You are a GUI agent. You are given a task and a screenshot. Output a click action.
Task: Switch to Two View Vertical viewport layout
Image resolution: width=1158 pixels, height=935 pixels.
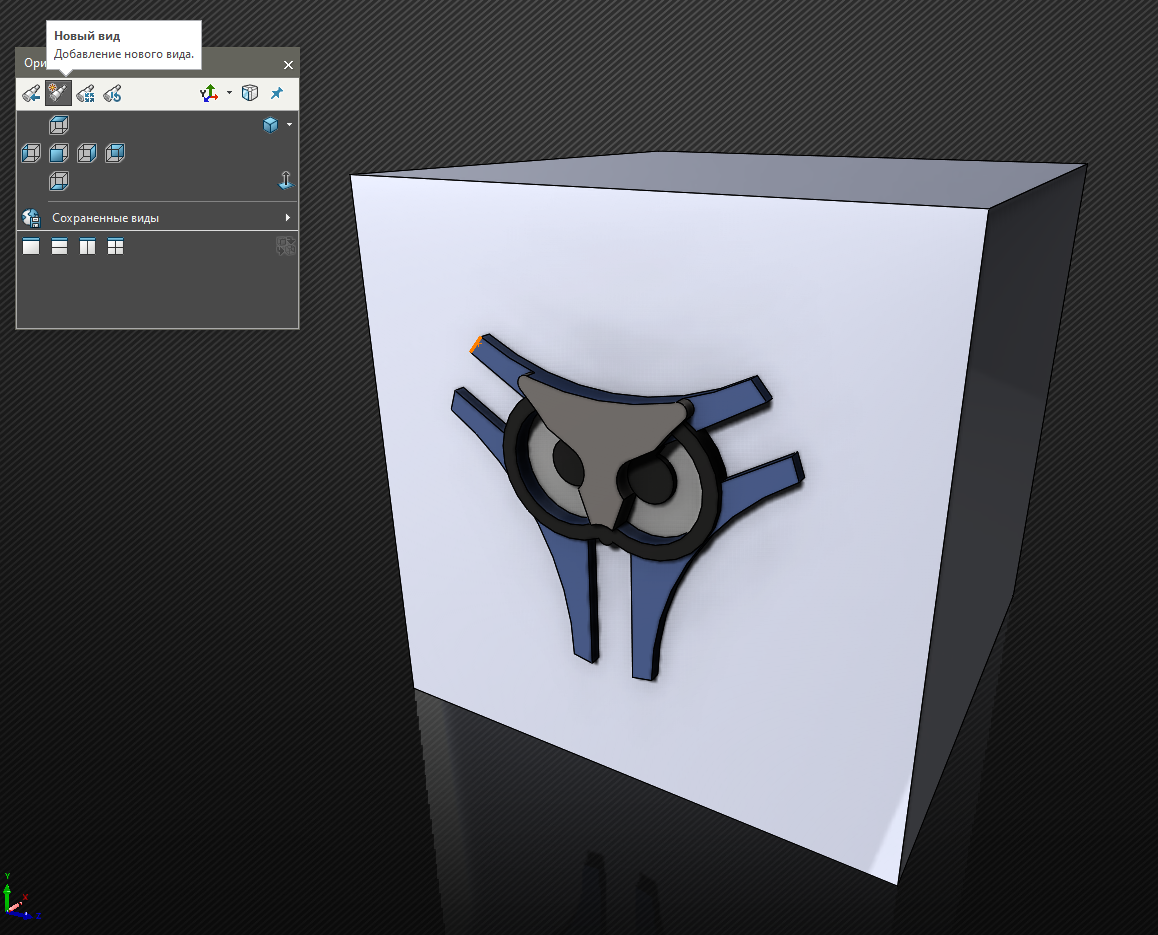tap(87, 246)
